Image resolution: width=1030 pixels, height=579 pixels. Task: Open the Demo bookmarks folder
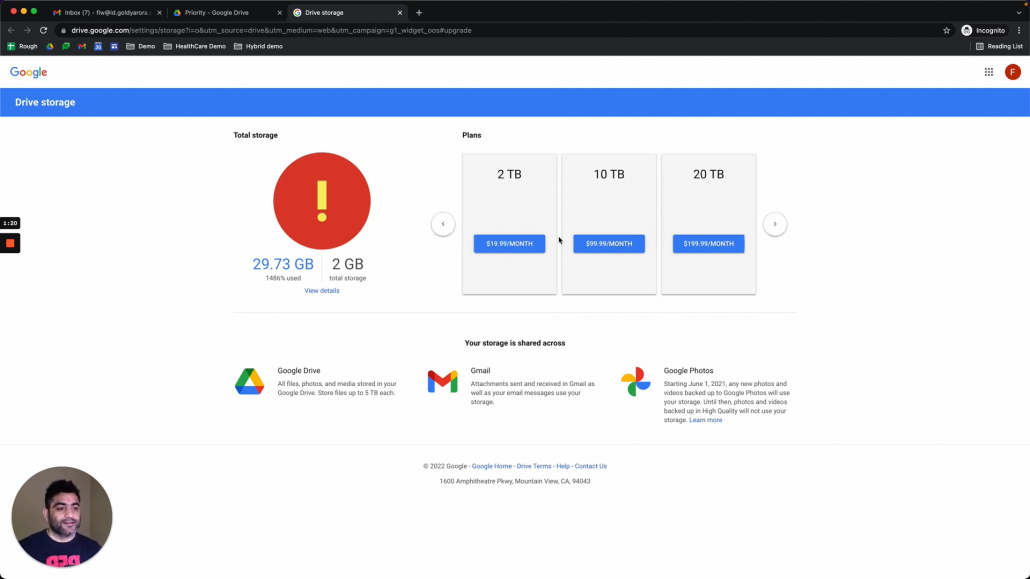click(x=141, y=47)
